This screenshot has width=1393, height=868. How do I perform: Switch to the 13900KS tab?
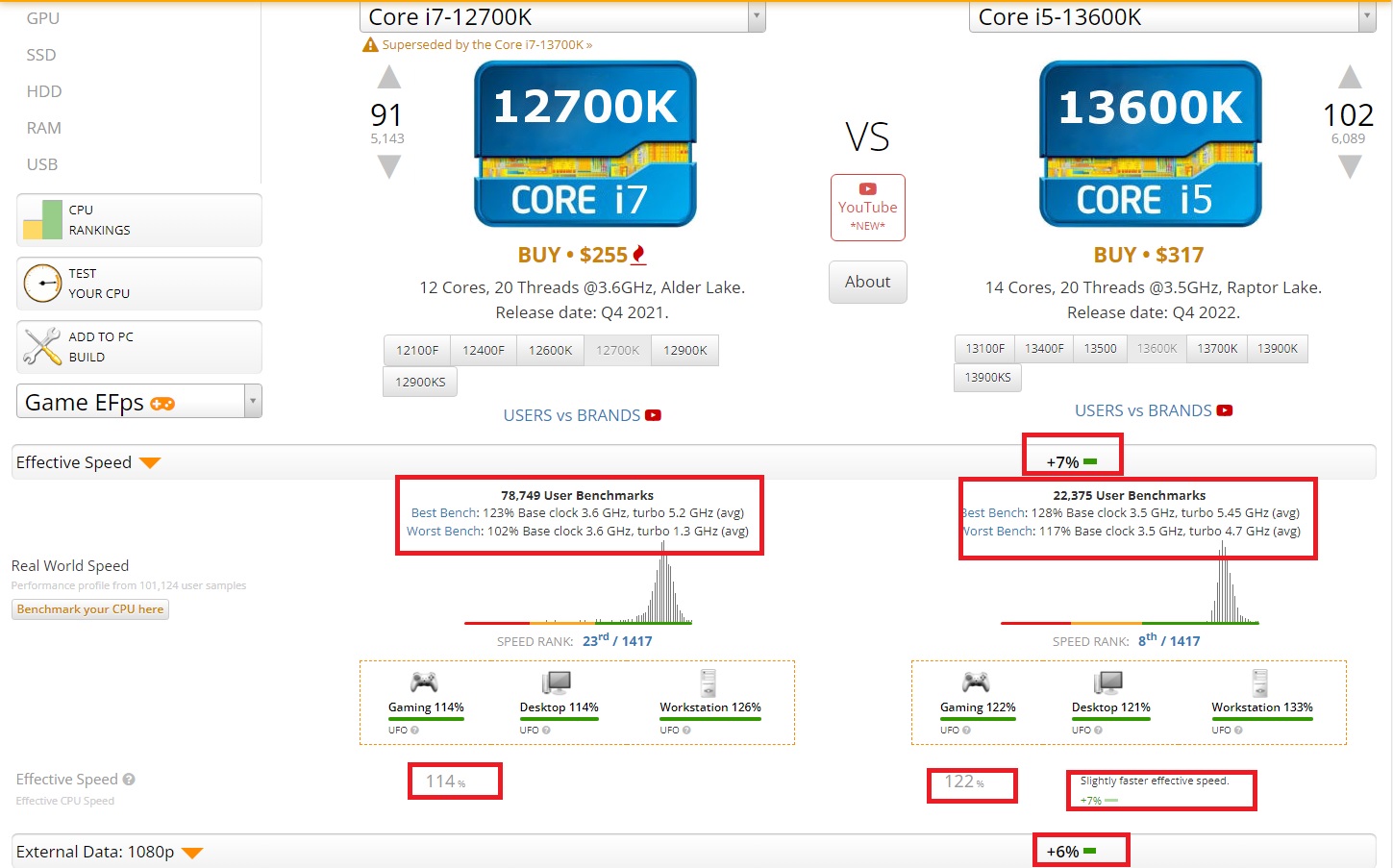pyautogui.click(x=987, y=377)
